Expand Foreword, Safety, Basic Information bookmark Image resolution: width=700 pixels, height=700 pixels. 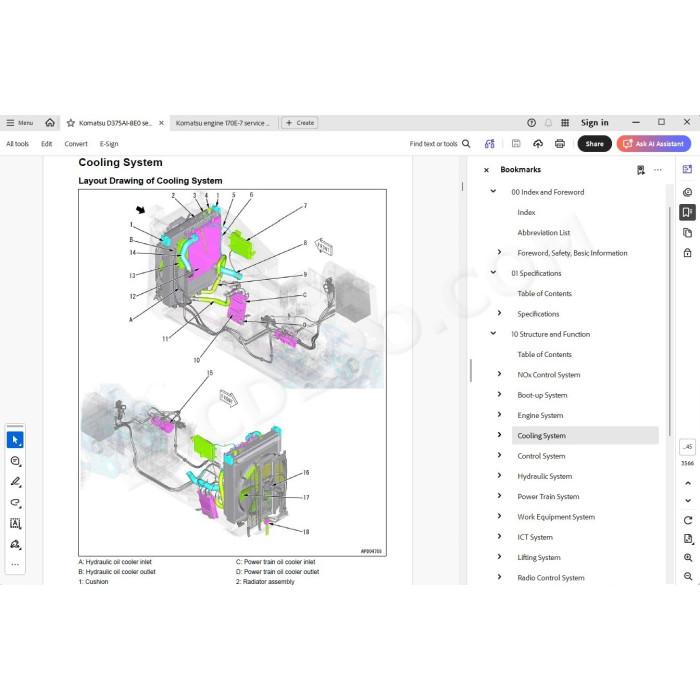click(x=499, y=253)
